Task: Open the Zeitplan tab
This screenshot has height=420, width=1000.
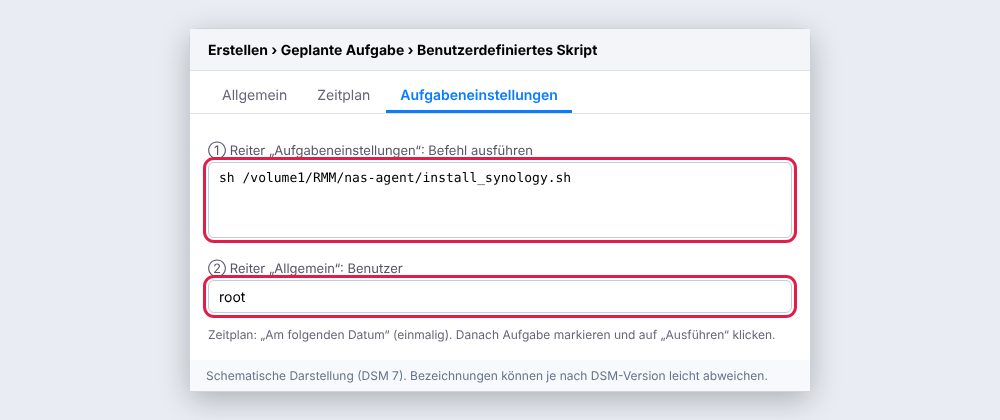Action: coord(344,95)
